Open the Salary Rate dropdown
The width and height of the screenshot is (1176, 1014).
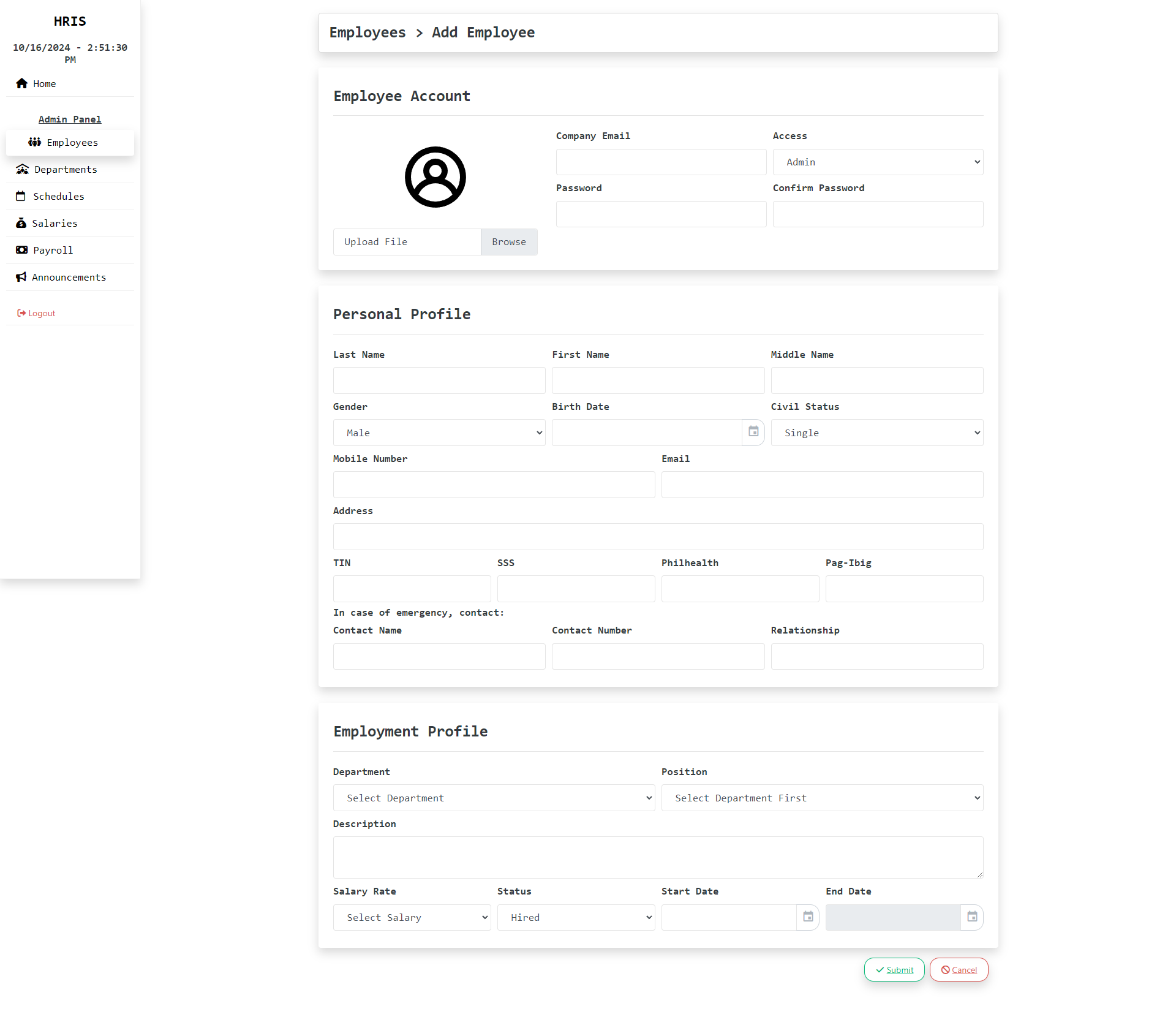412,917
